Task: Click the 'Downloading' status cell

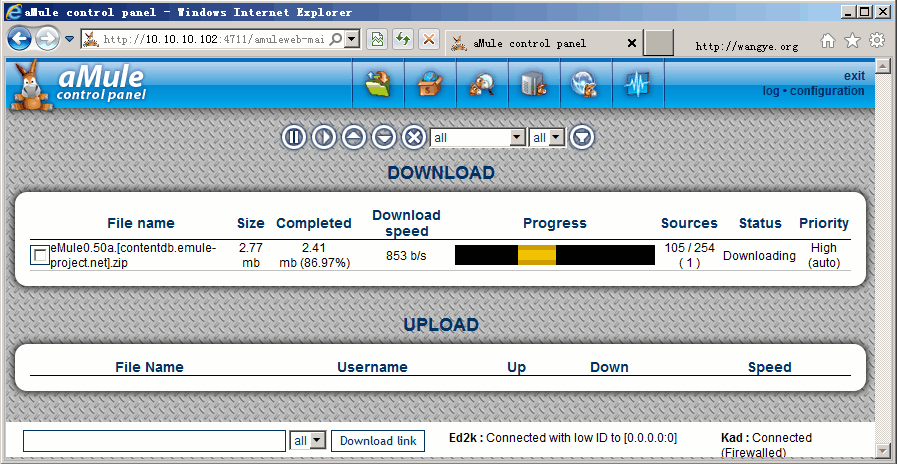Action: click(759, 256)
